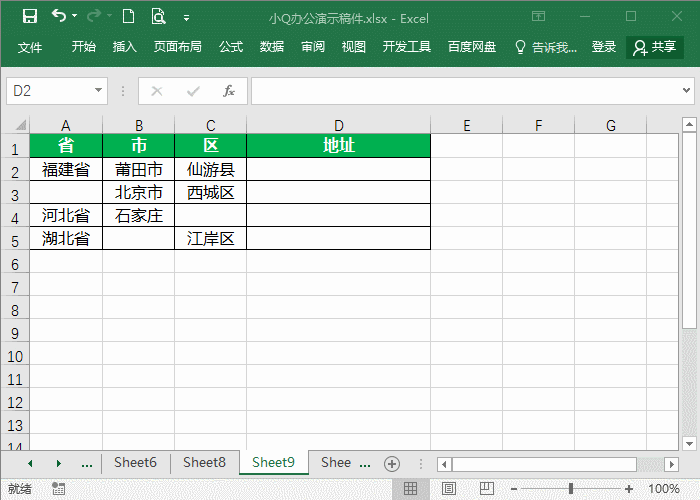700x500 pixels.
Task: Open the 百度网盘 tab
Action: [x=472, y=46]
